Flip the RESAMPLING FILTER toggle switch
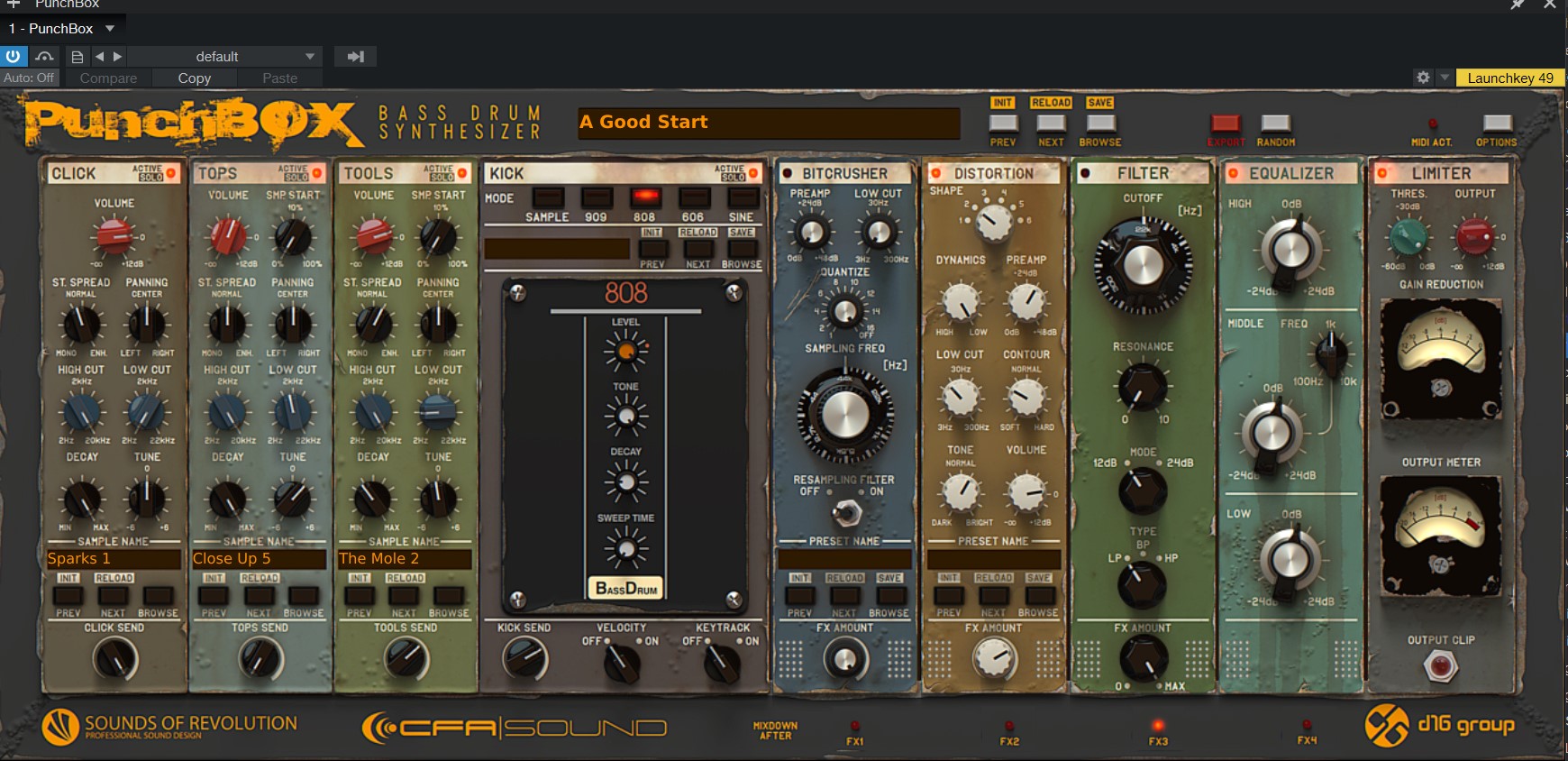Image resolution: width=1568 pixels, height=761 pixels. click(x=844, y=513)
